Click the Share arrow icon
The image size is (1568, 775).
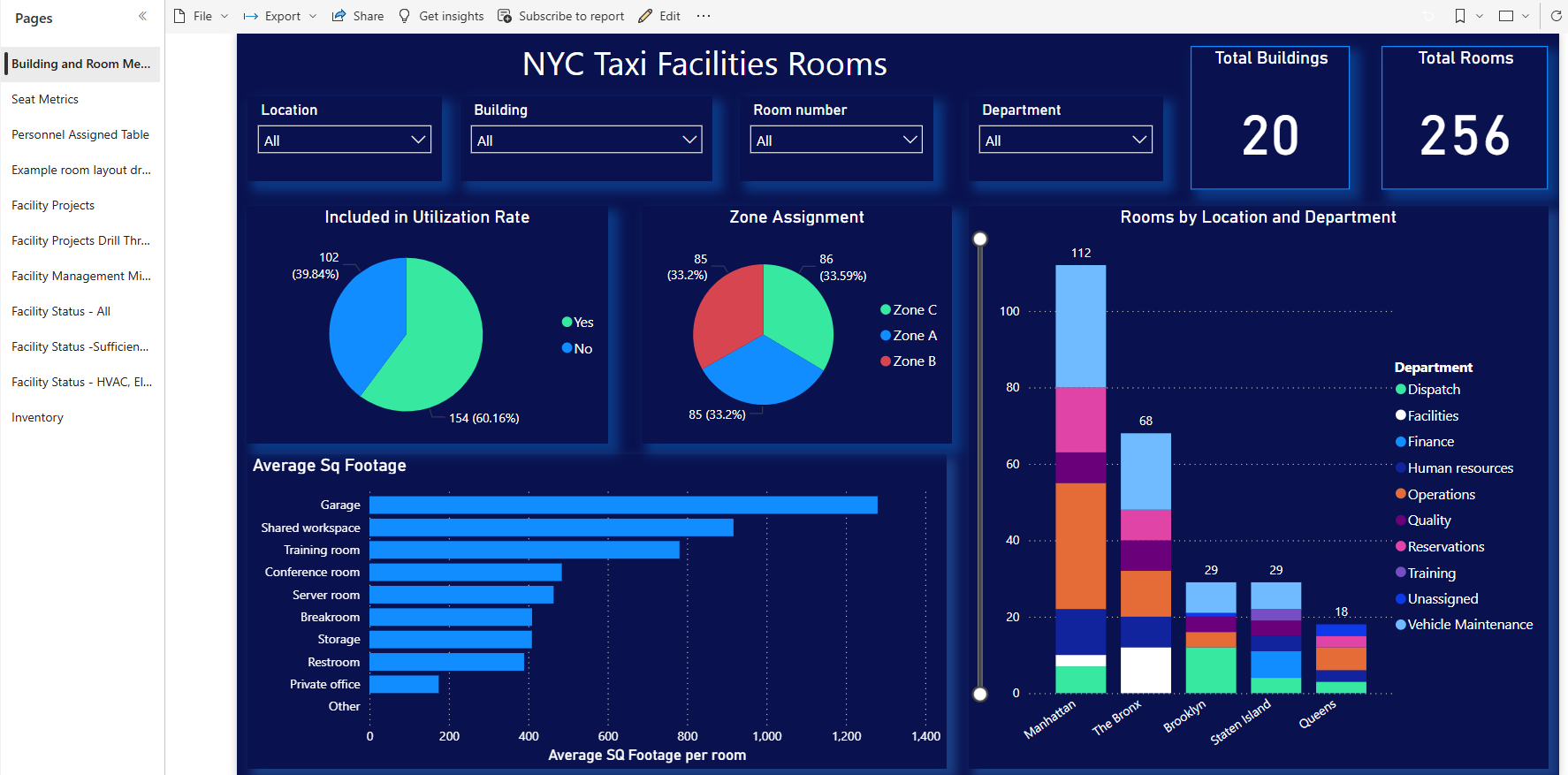click(x=339, y=16)
